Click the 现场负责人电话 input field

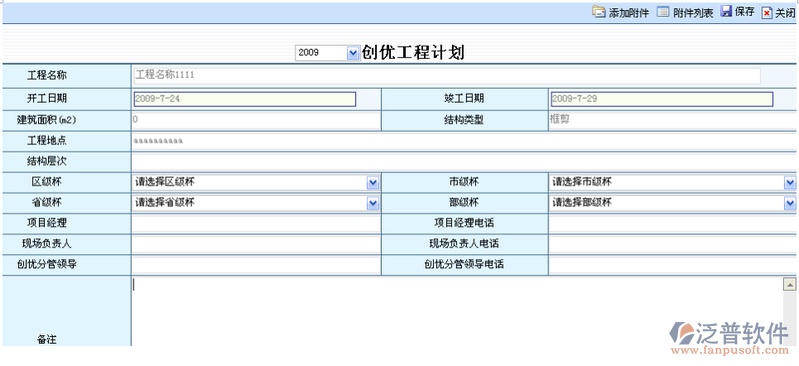pos(673,244)
